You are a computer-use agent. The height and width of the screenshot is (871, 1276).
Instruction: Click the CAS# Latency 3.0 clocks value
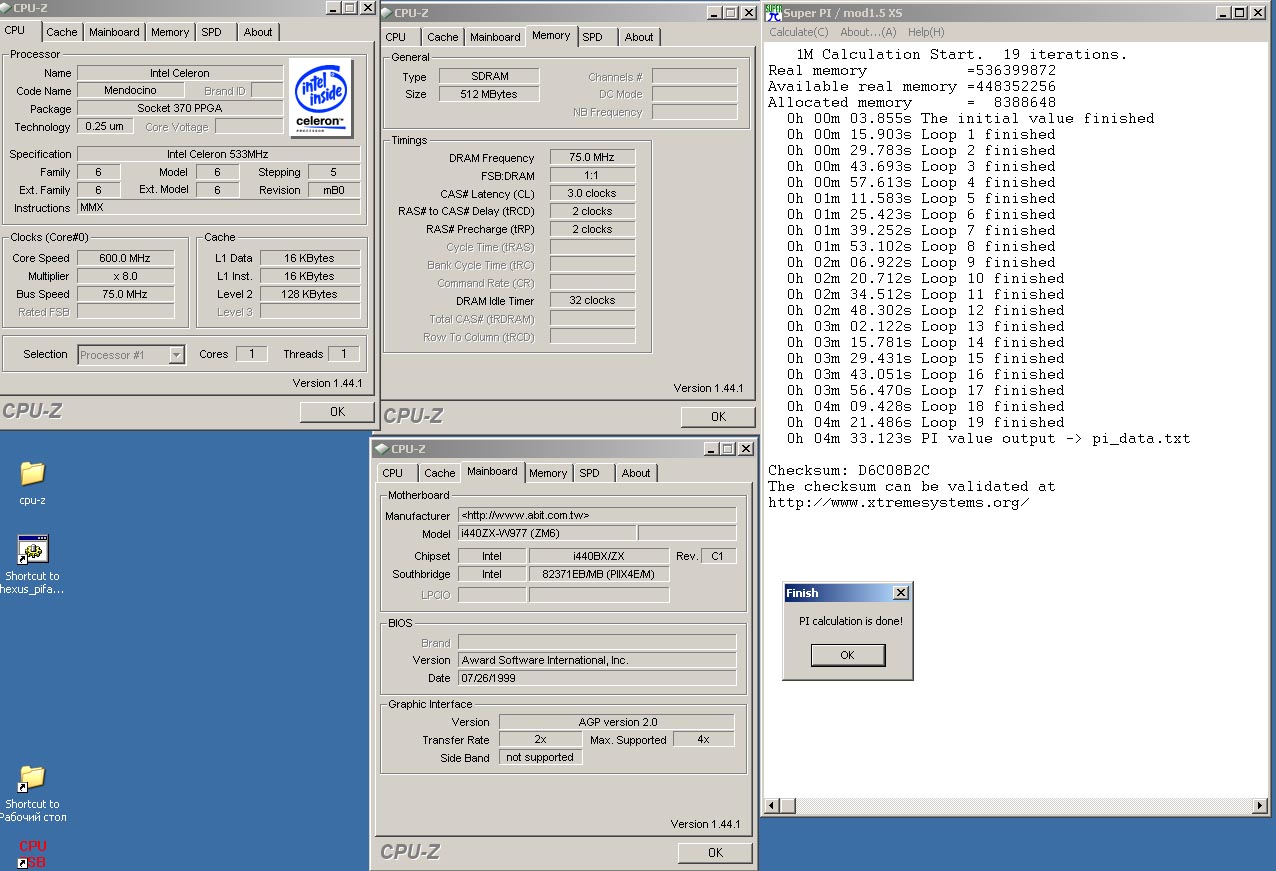[592, 193]
